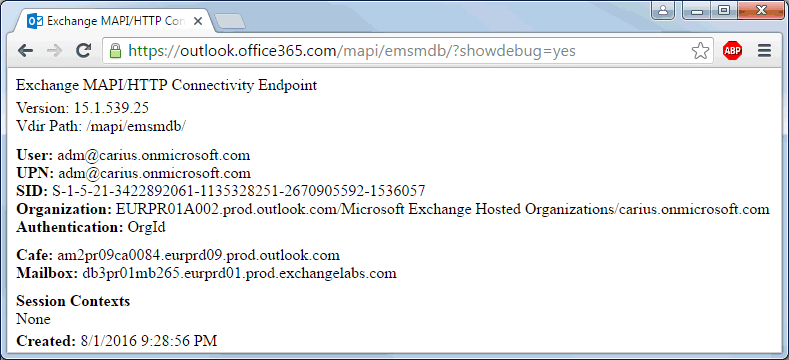The image size is (789, 360).
Task: Minimize the Chrome window
Action: pyautogui.click(x=697, y=10)
